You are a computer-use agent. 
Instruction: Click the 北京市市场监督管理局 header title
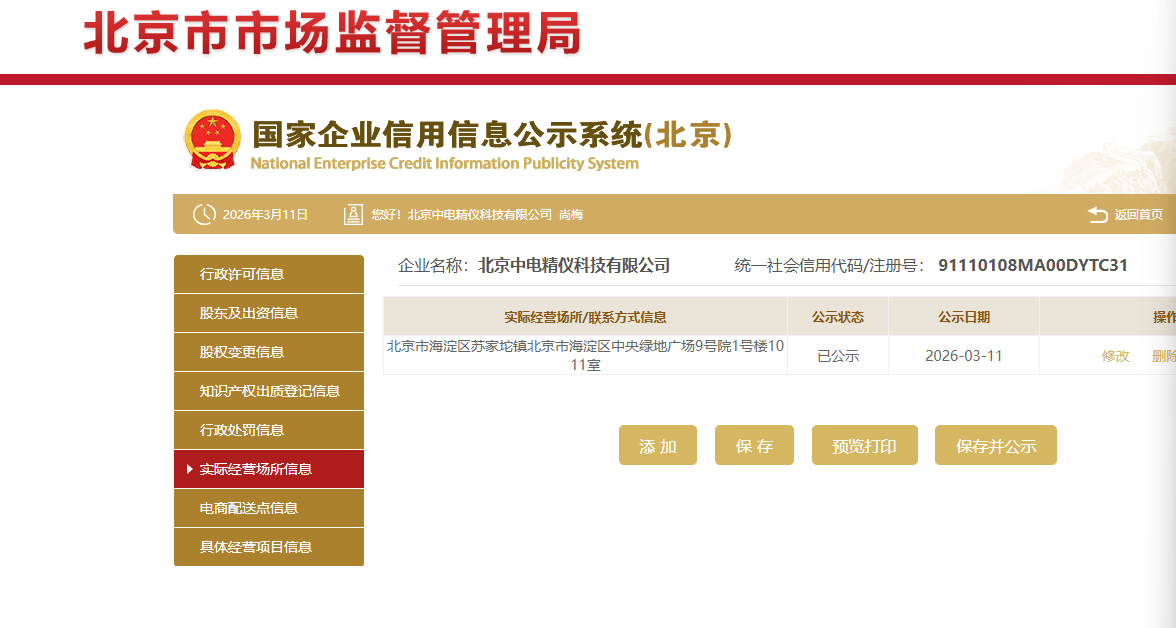(x=333, y=34)
